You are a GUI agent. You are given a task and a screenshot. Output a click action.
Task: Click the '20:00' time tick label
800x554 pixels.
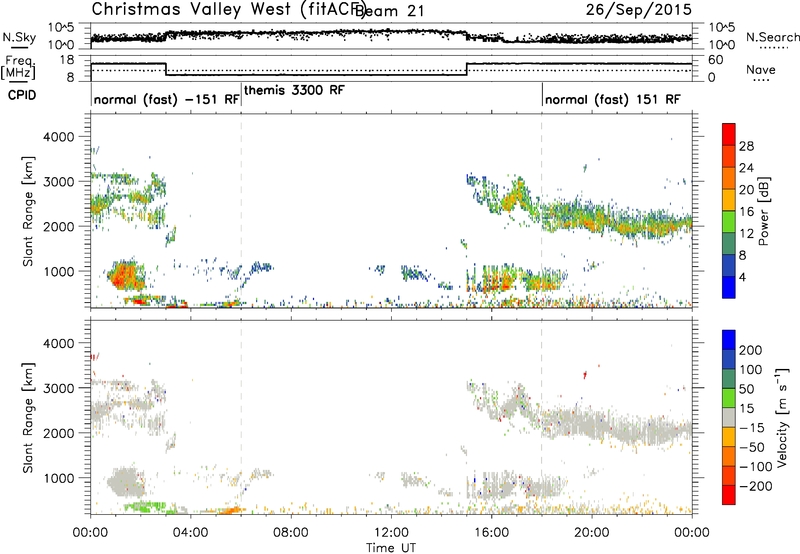coord(591,532)
